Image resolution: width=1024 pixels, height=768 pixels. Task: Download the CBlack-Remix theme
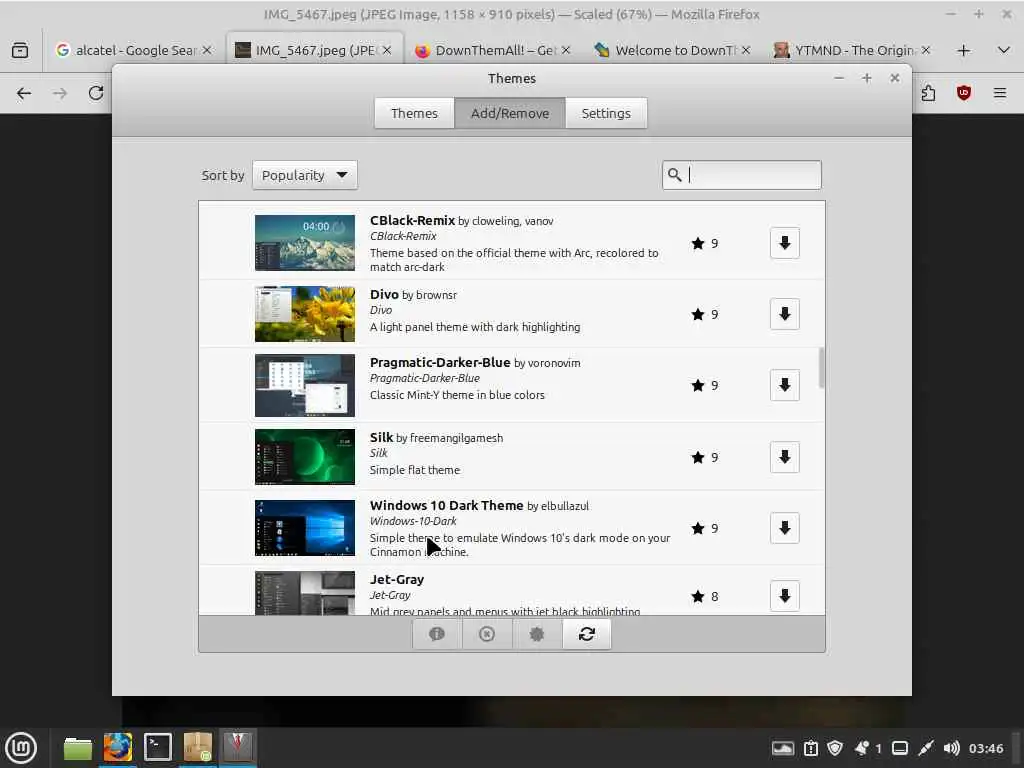click(x=784, y=243)
